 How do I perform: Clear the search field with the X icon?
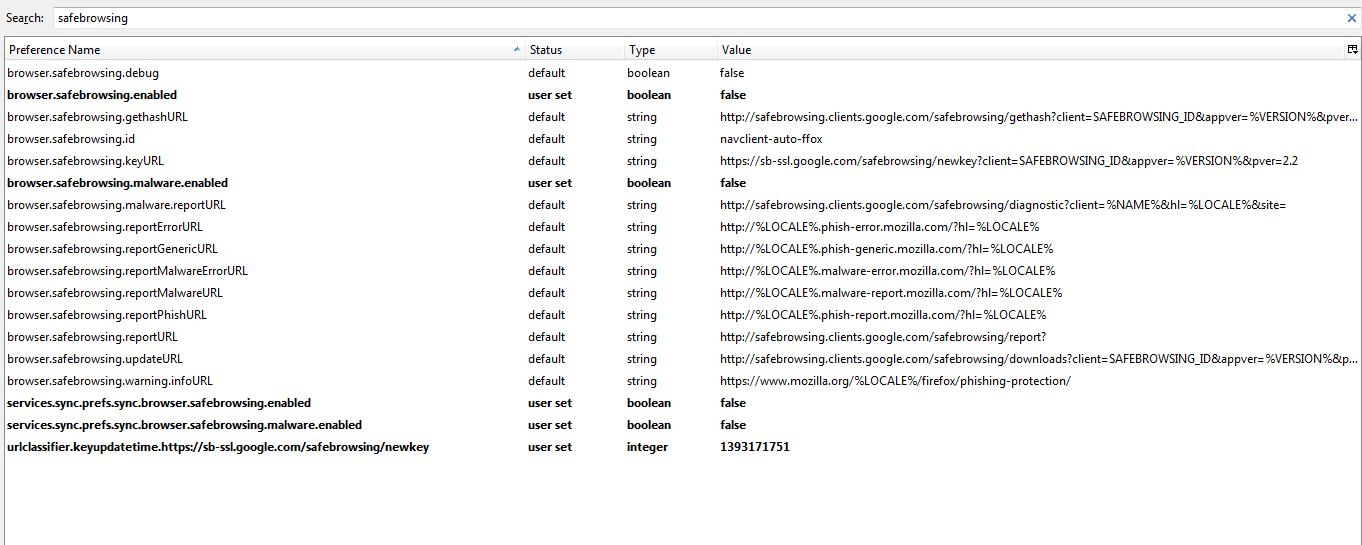pyautogui.click(x=1352, y=18)
